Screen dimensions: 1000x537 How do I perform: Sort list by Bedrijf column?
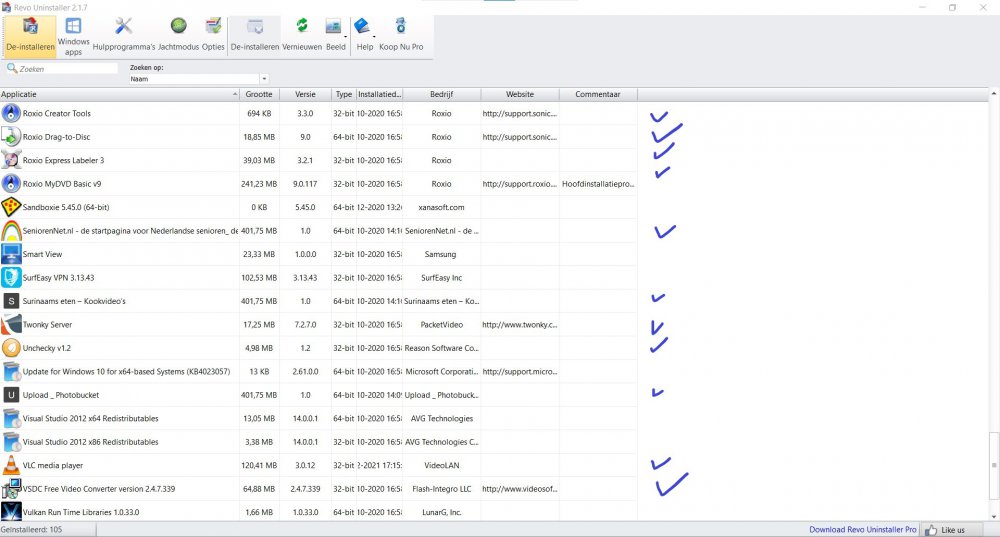tap(441, 94)
